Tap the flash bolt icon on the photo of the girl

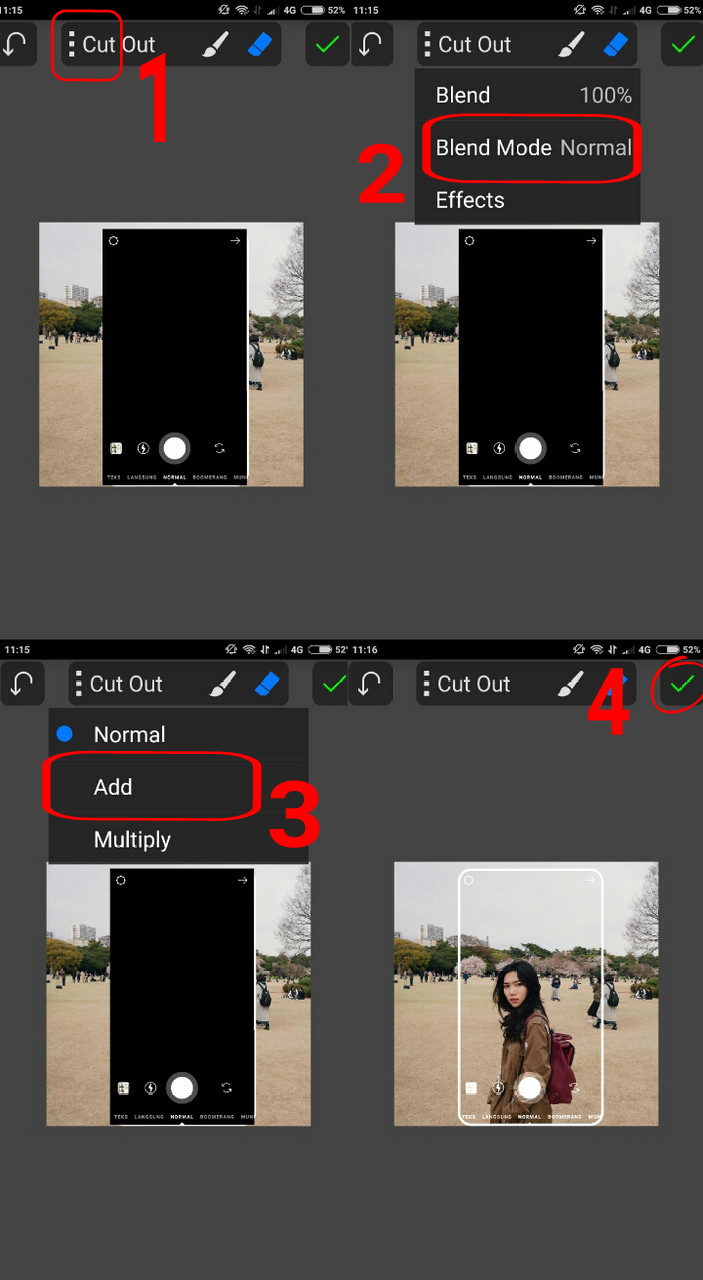coord(499,1087)
